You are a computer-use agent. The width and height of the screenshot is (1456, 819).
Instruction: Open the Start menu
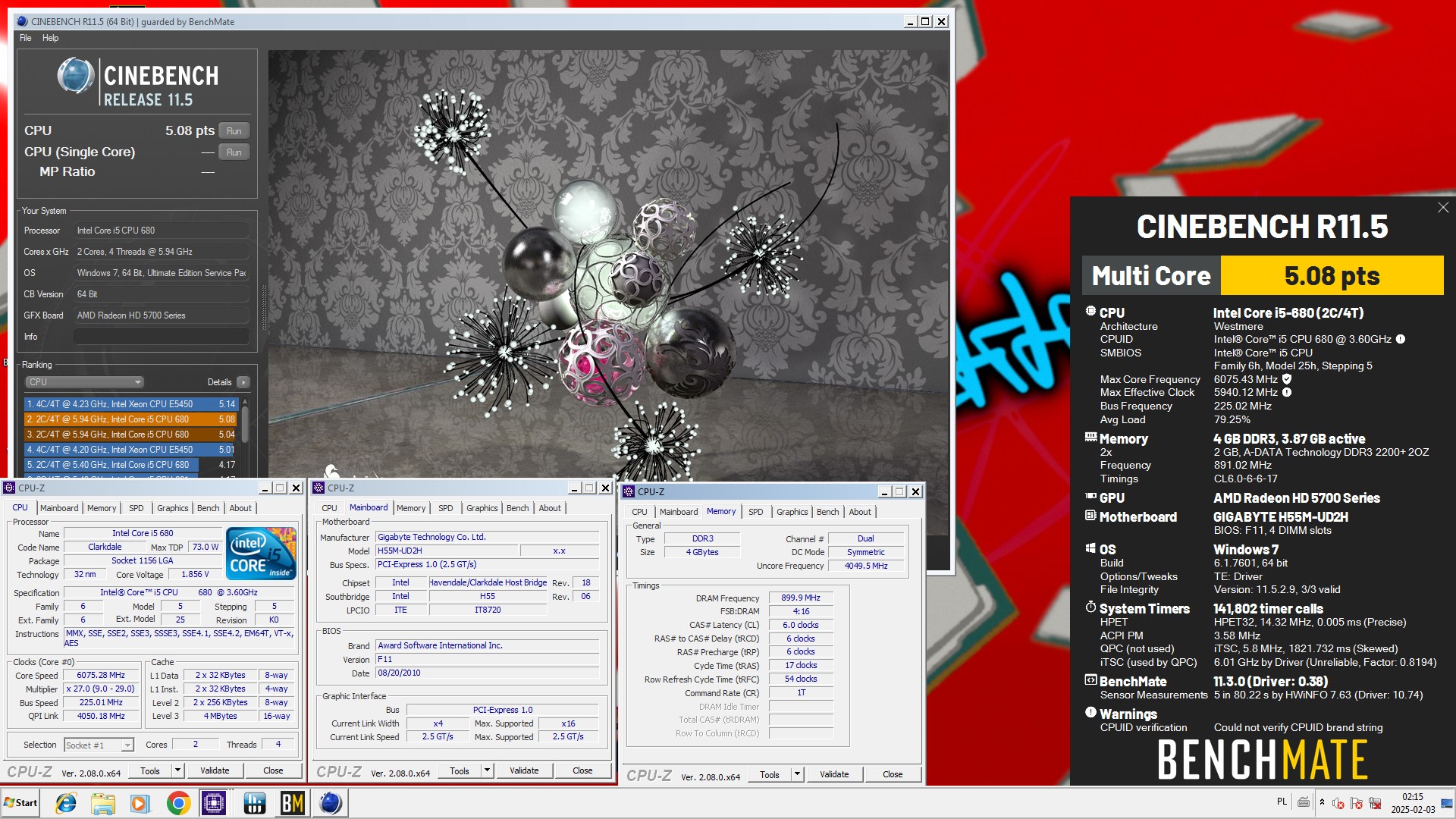click(x=21, y=803)
